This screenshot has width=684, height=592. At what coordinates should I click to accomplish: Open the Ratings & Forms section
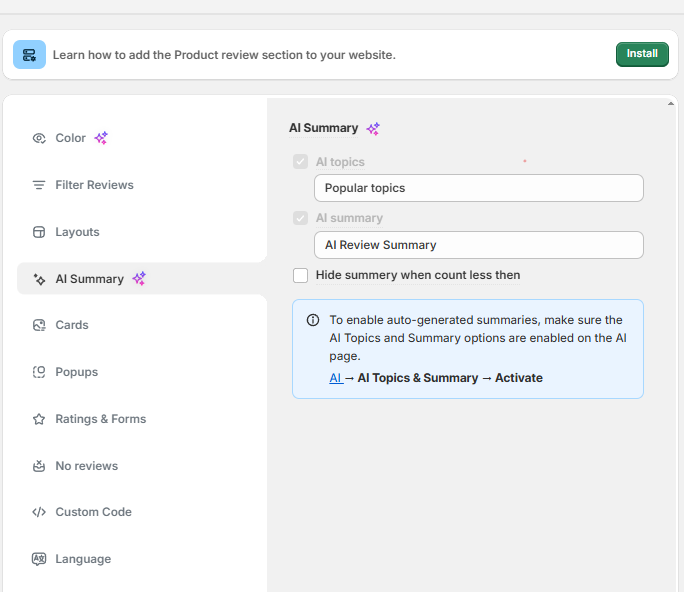100,419
